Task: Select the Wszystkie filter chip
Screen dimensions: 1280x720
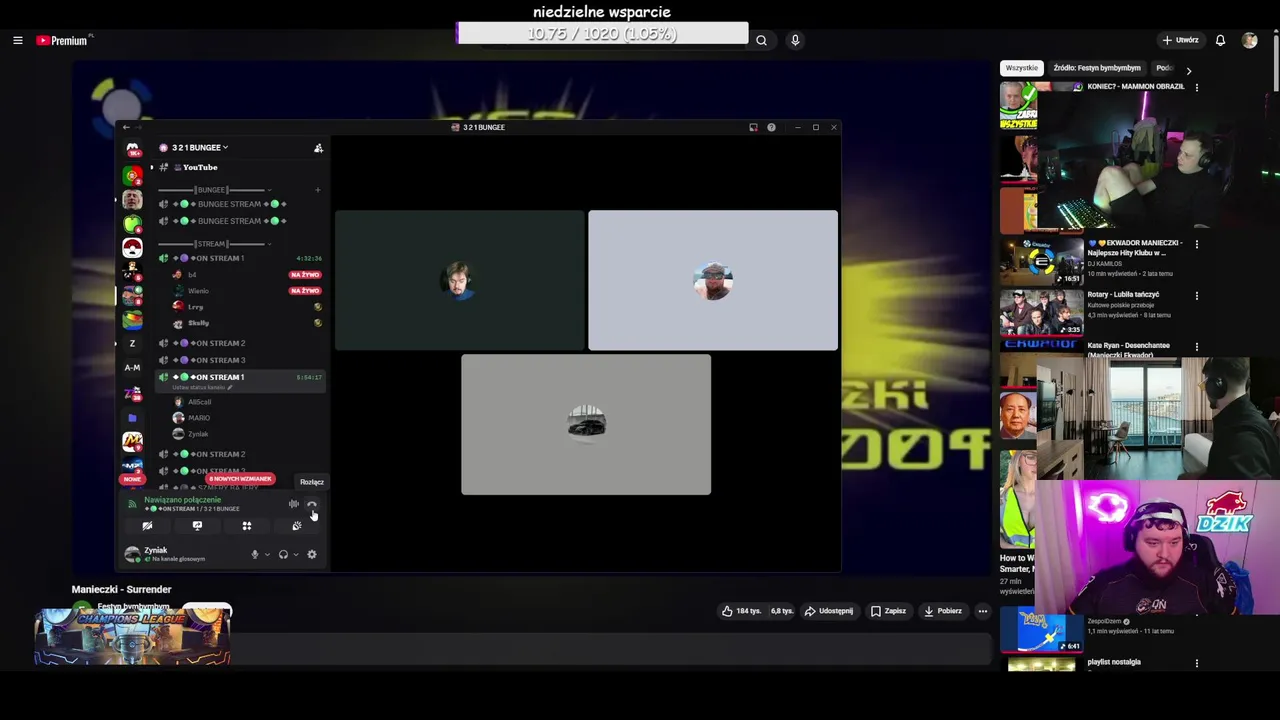Action: (x=1022, y=68)
